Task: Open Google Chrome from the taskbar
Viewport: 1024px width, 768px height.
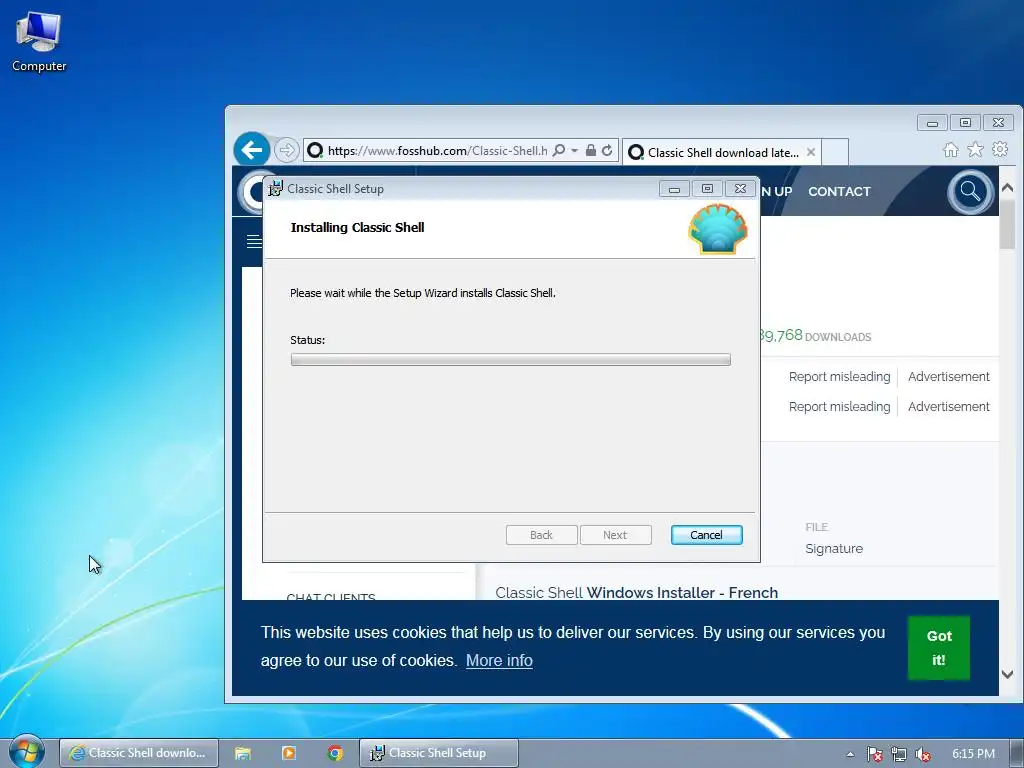Action: point(335,753)
